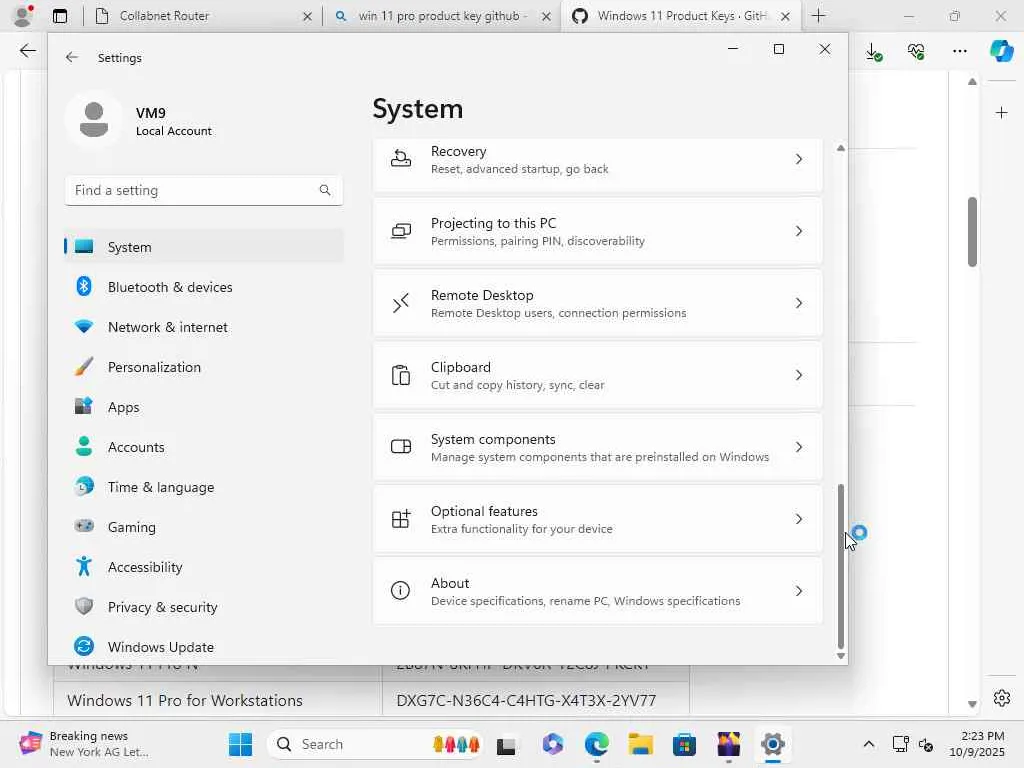
Task: Open Projecting to this PC icon
Action: [400, 231]
